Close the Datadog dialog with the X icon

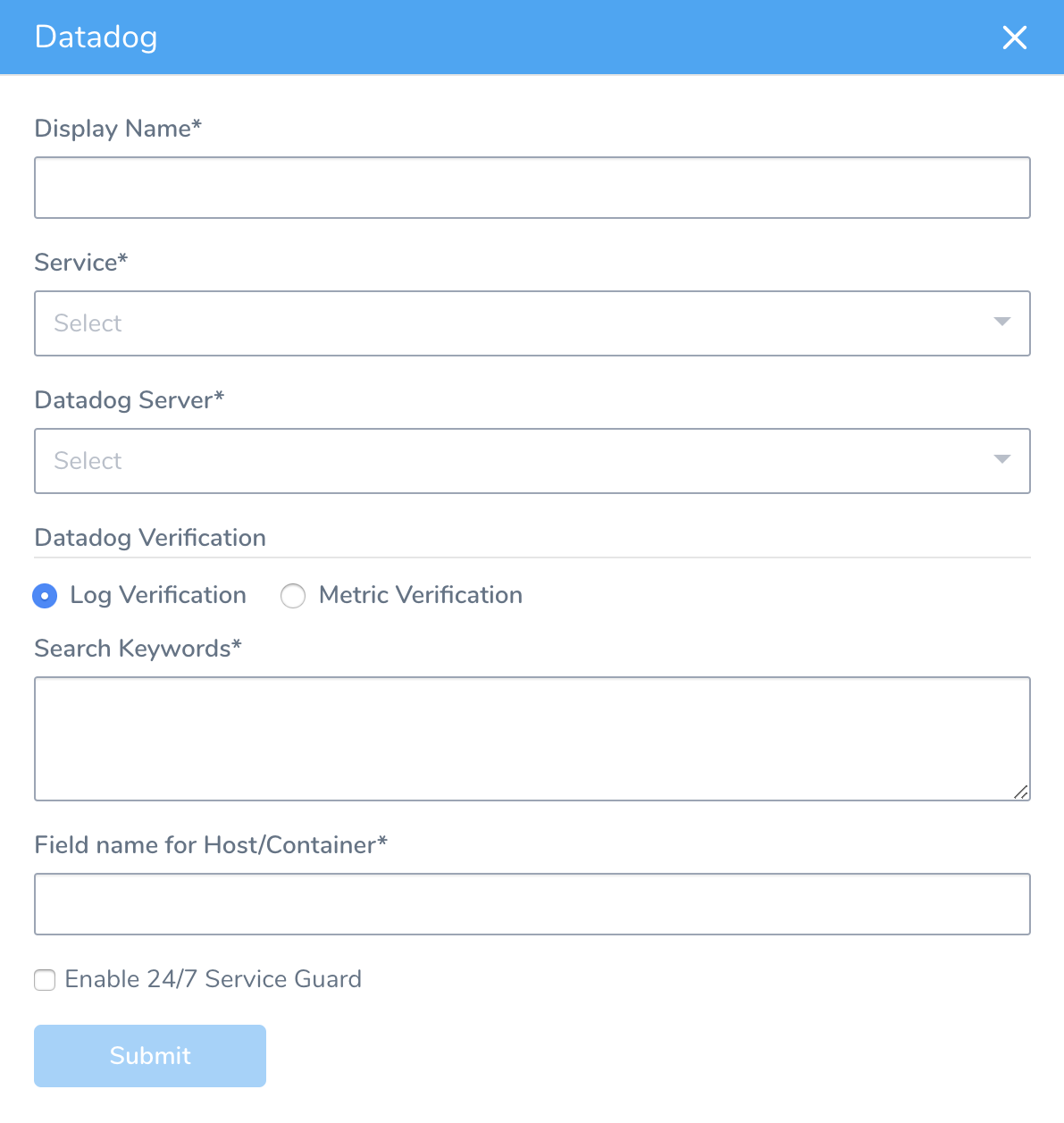coord(1015,38)
